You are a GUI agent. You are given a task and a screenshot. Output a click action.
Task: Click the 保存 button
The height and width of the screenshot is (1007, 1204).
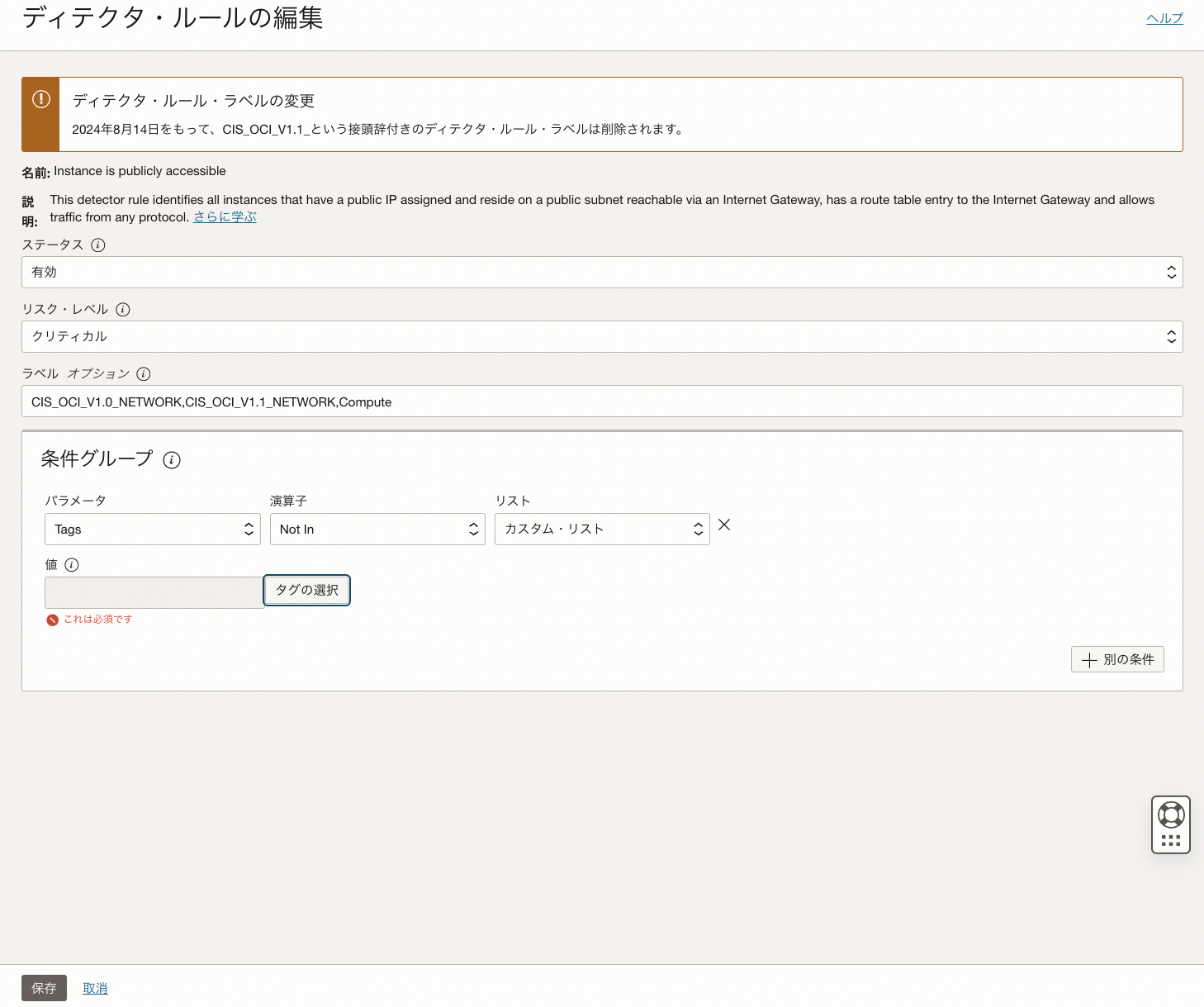[43, 988]
